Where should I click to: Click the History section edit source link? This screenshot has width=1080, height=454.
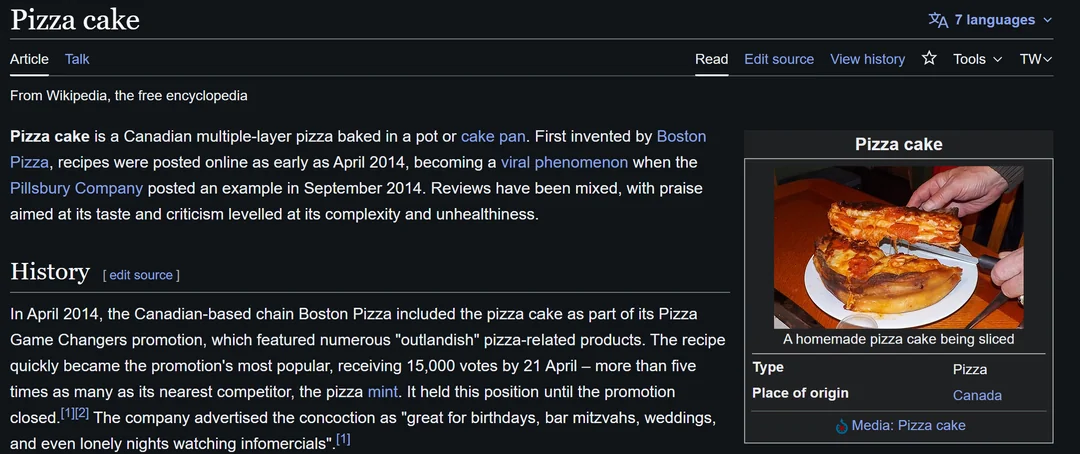point(141,275)
